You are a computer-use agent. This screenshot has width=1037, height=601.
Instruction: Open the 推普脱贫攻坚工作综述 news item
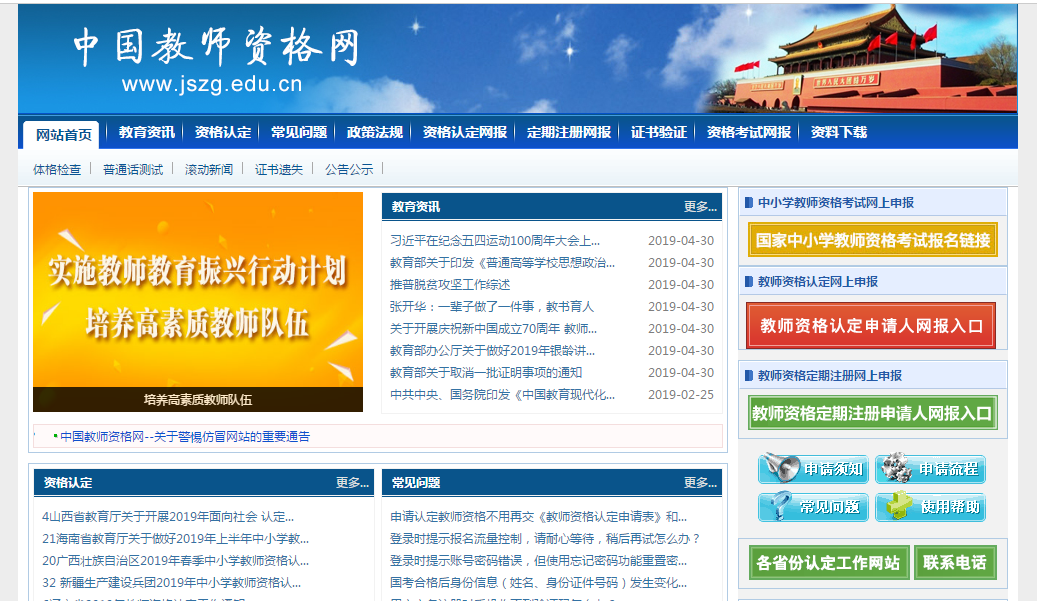tap(450, 284)
